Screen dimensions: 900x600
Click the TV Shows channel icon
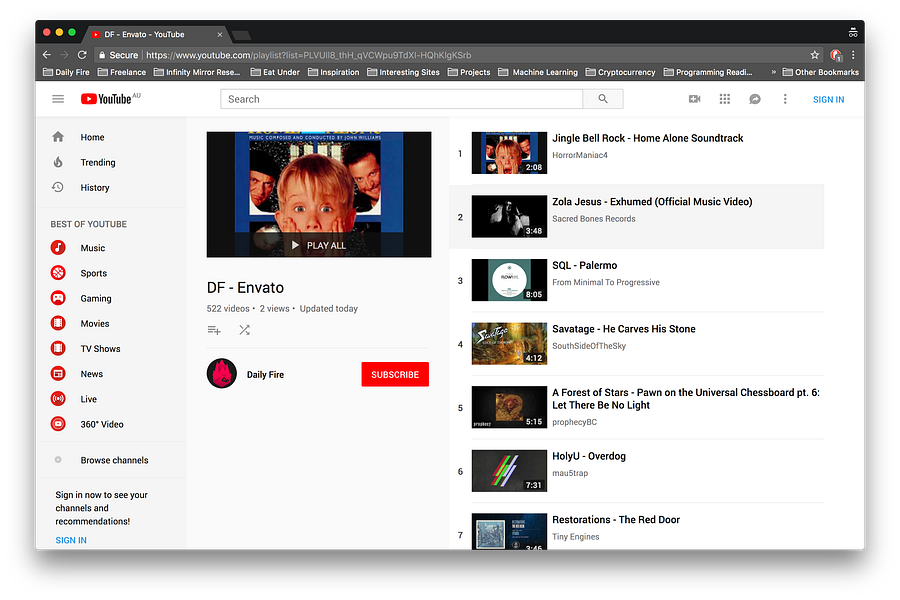click(58, 348)
